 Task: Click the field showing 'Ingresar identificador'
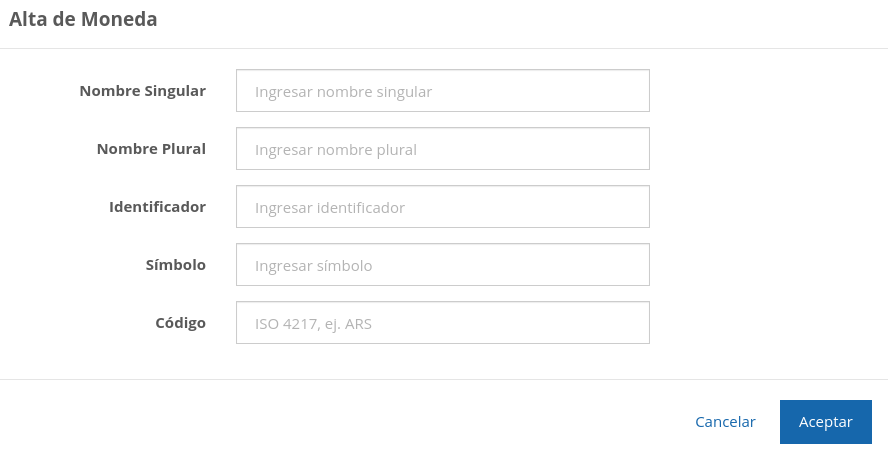coord(442,207)
